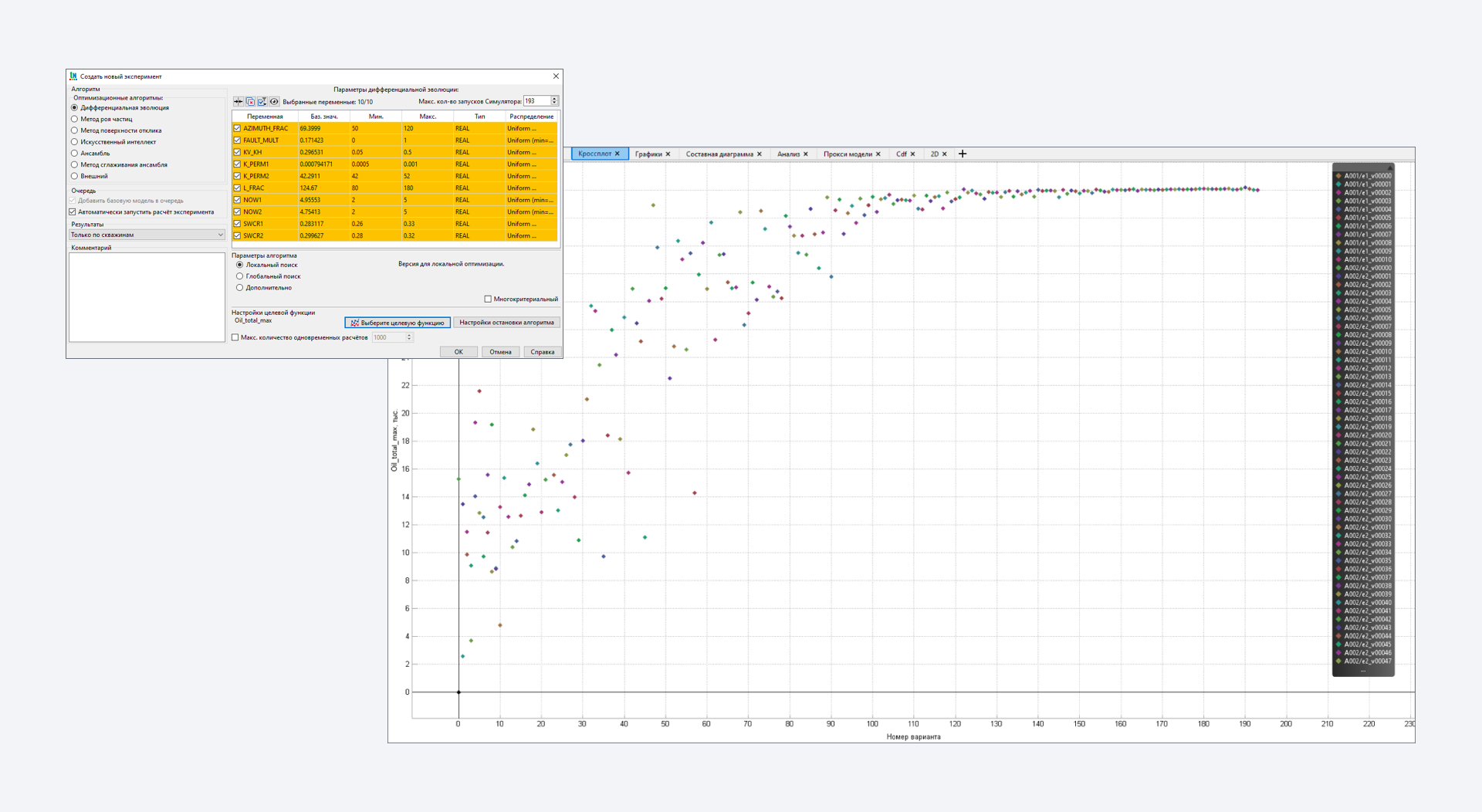Select Искусственный интеллект algorithm
The height and width of the screenshot is (812, 1482).
[75, 142]
